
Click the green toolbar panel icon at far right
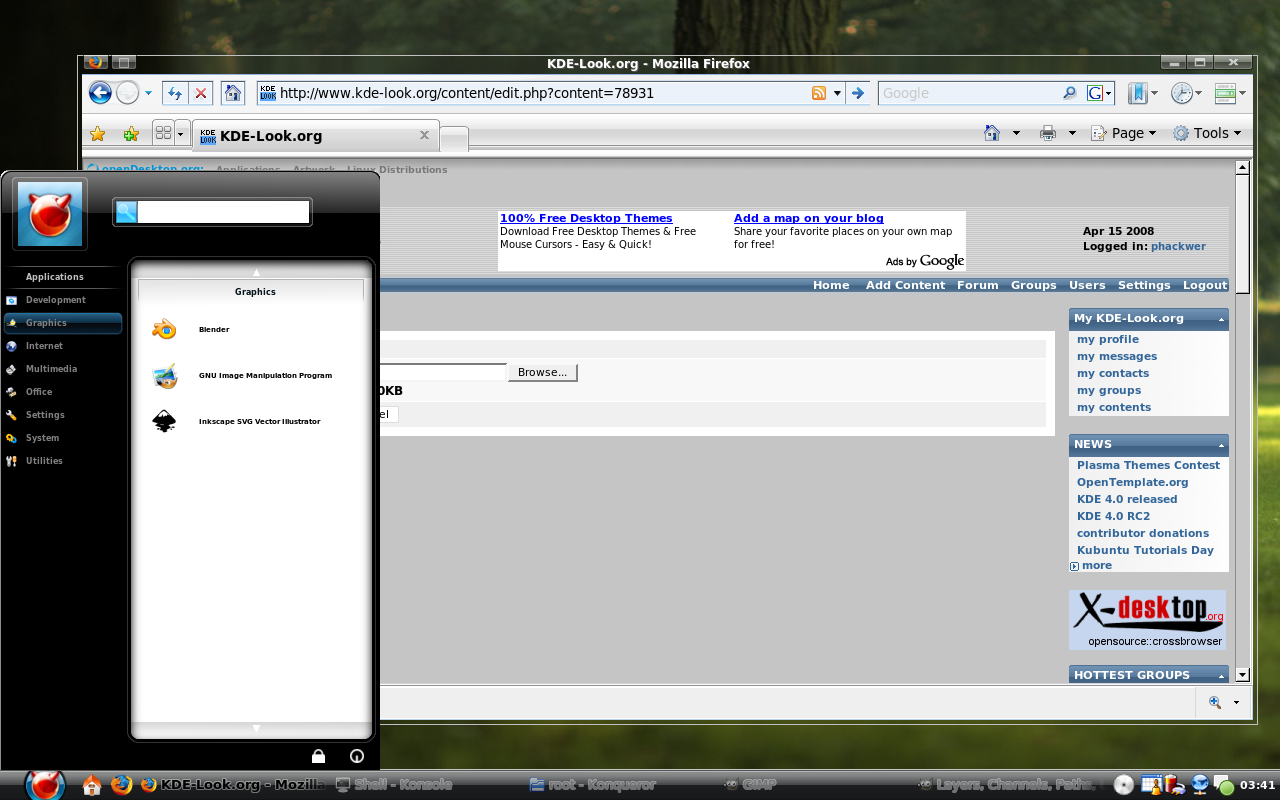pyautogui.click(x=1226, y=93)
